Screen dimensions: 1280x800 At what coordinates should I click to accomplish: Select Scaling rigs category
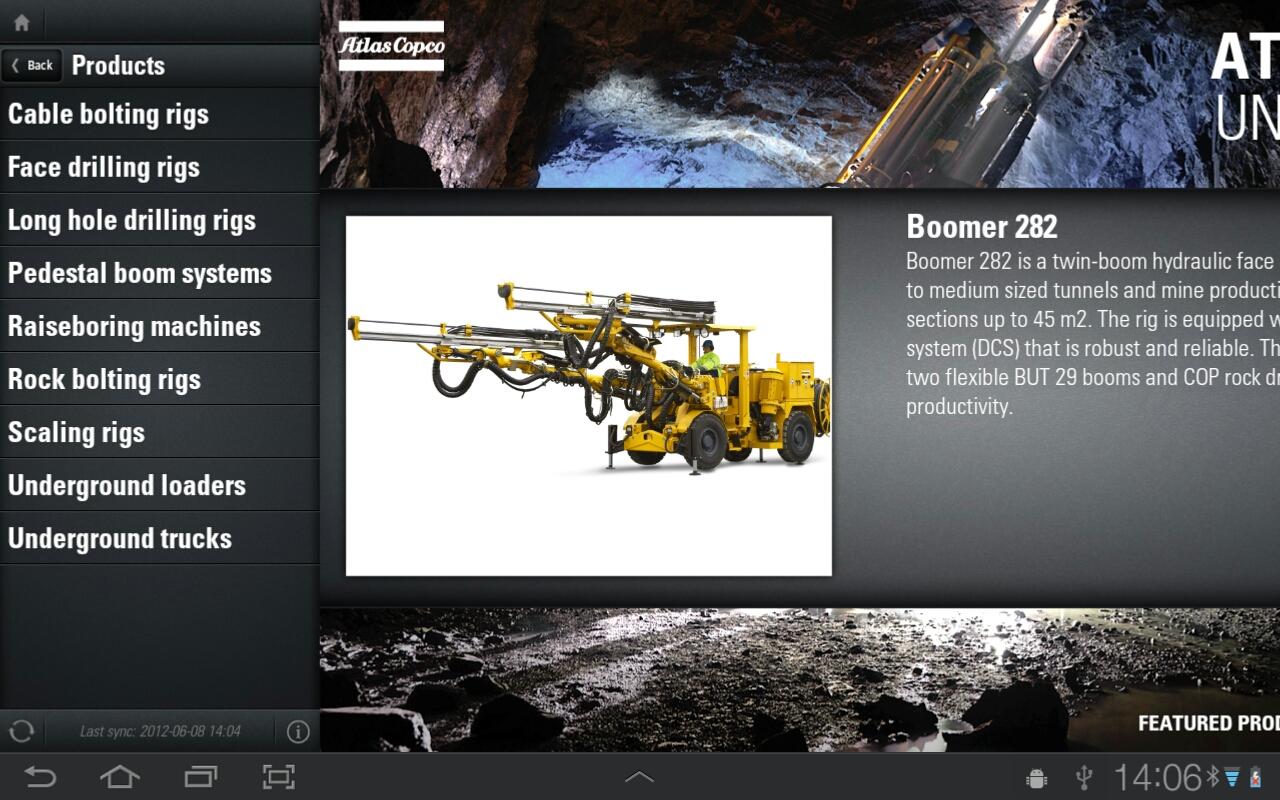tap(160, 432)
